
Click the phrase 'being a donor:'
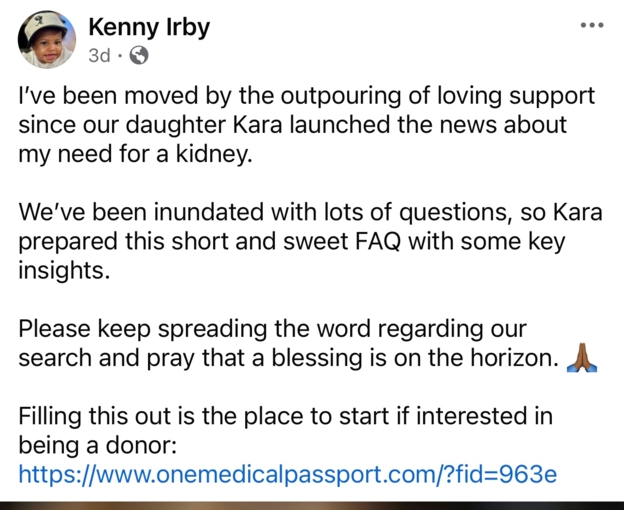98,445
